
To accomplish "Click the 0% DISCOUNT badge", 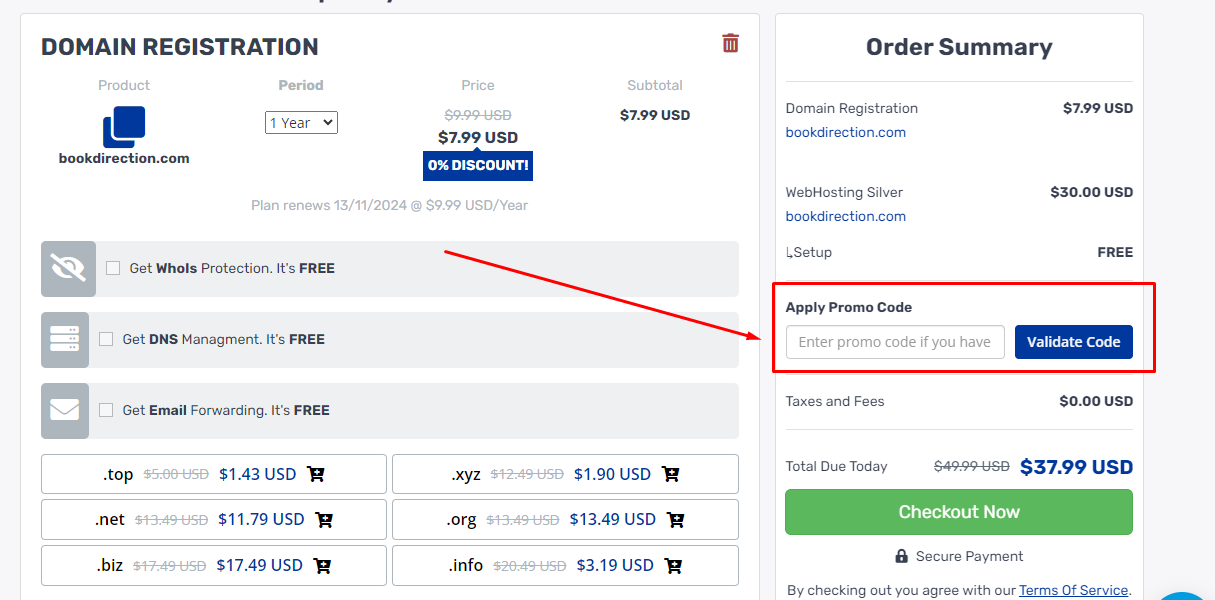I will coord(477,165).
